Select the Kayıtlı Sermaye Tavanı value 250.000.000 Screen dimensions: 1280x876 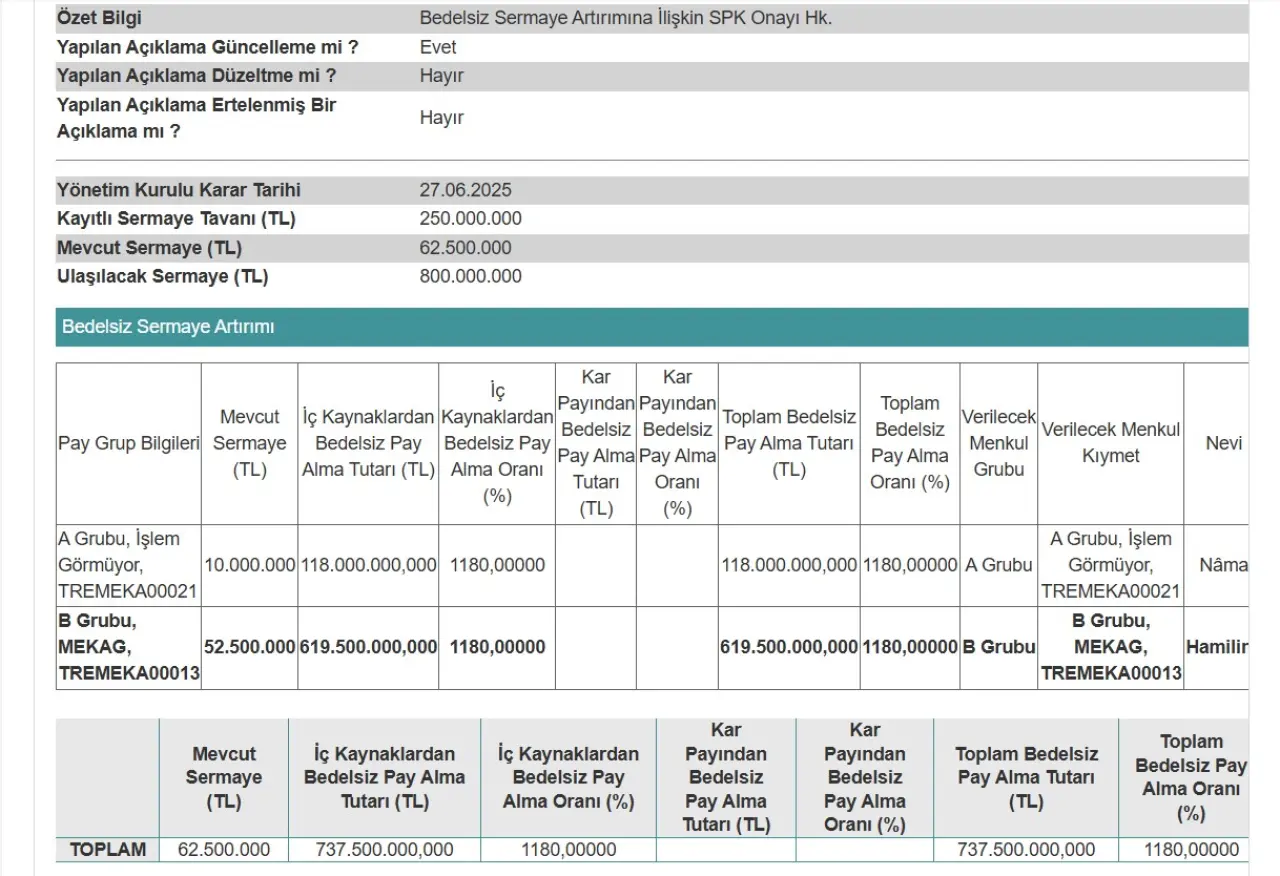pos(470,219)
